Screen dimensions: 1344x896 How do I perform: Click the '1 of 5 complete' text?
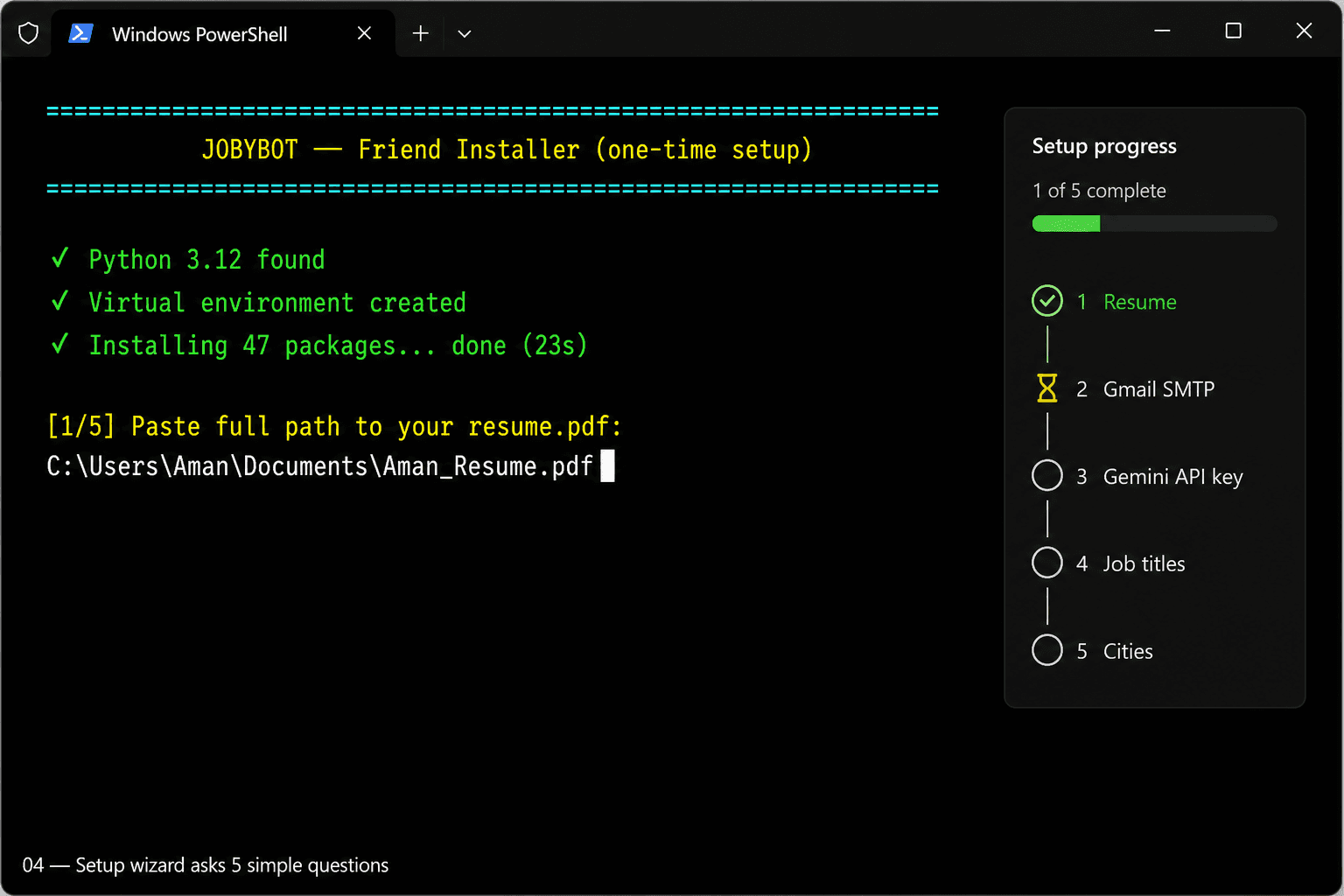click(1099, 191)
